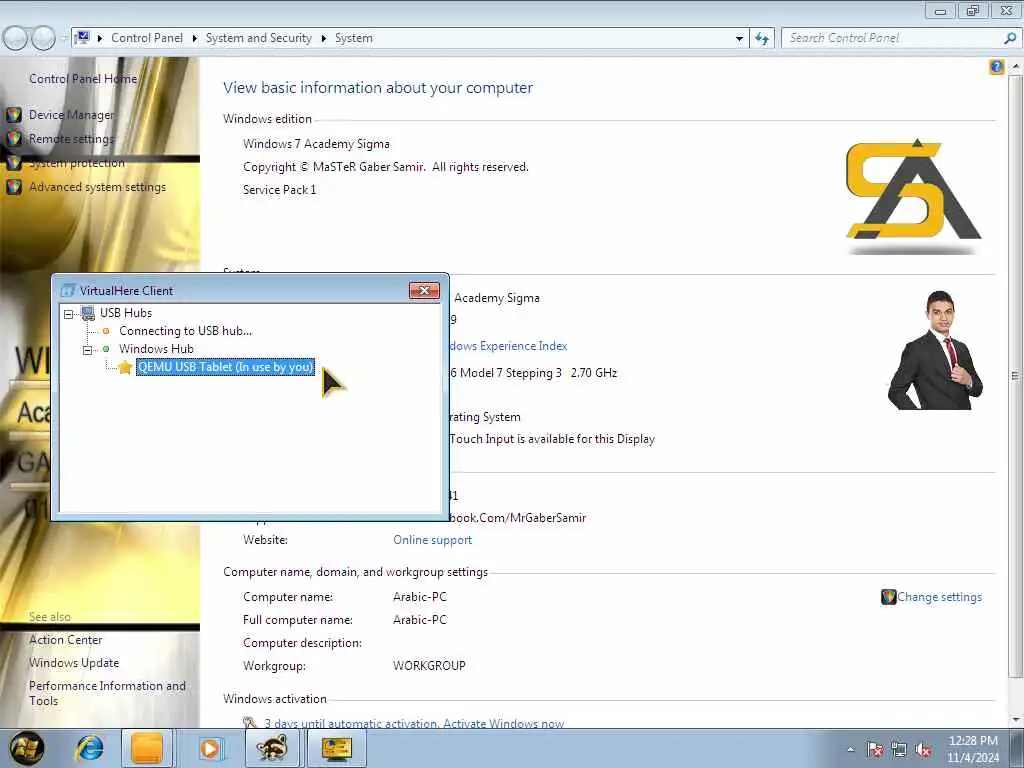Screen dimensions: 1024x768
Task: Click Control Panel in breadcrumb
Action: click(x=147, y=38)
